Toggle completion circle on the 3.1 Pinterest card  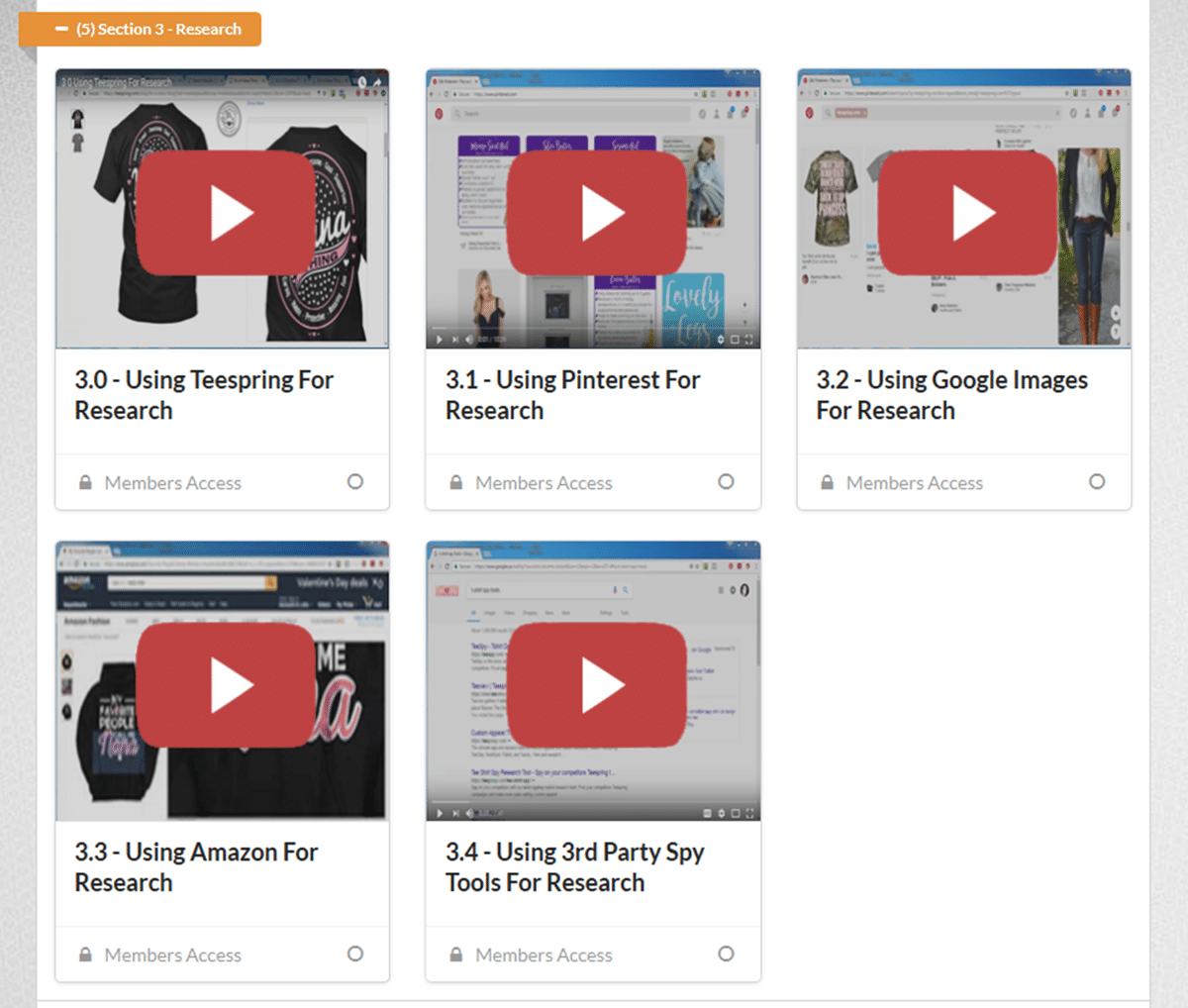726,482
